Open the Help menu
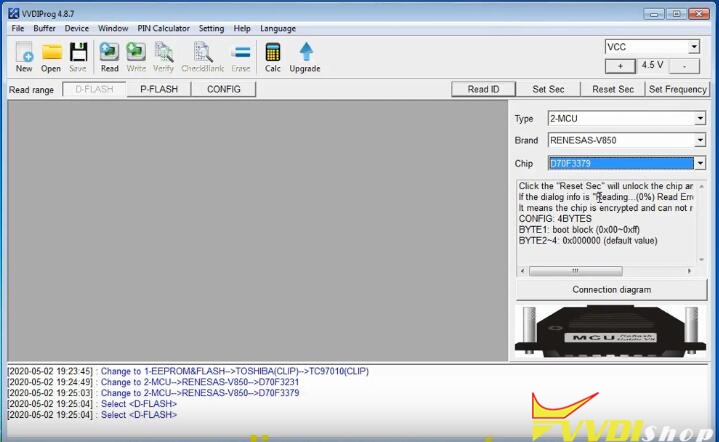 click(x=242, y=28)
